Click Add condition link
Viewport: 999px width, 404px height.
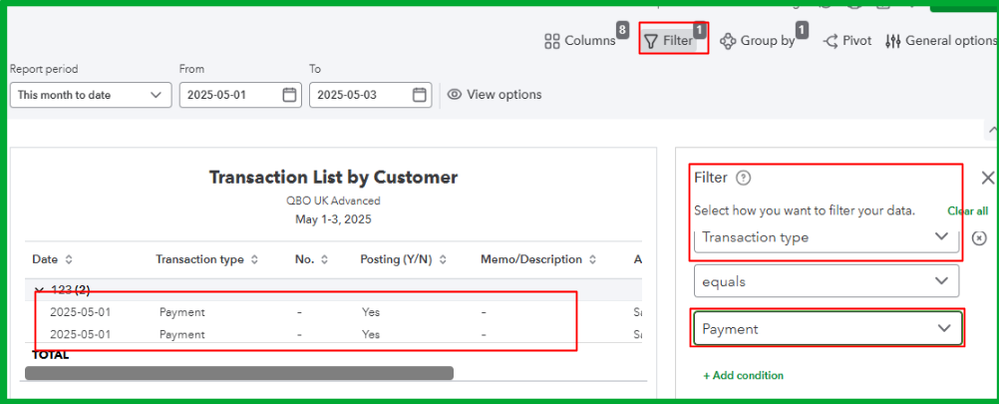click(743, 375)
